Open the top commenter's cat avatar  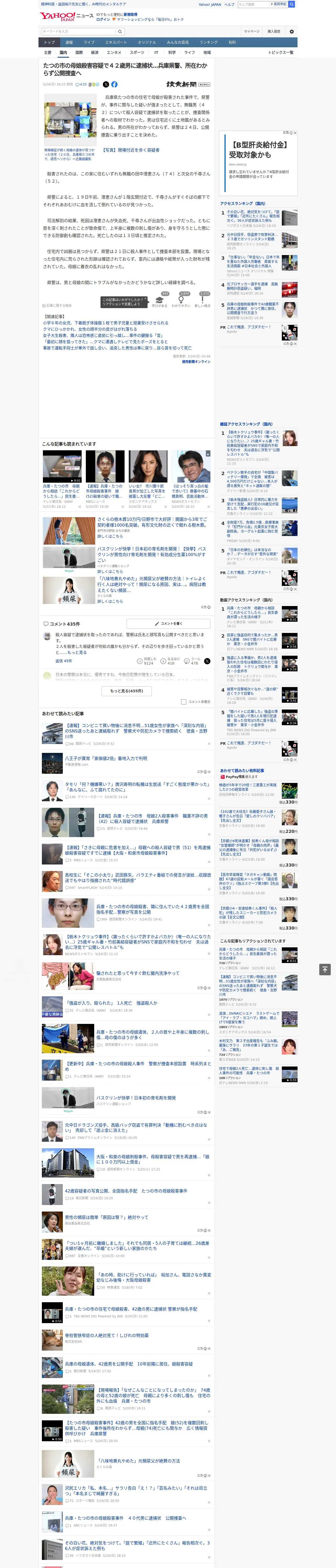tap(47, 636)
